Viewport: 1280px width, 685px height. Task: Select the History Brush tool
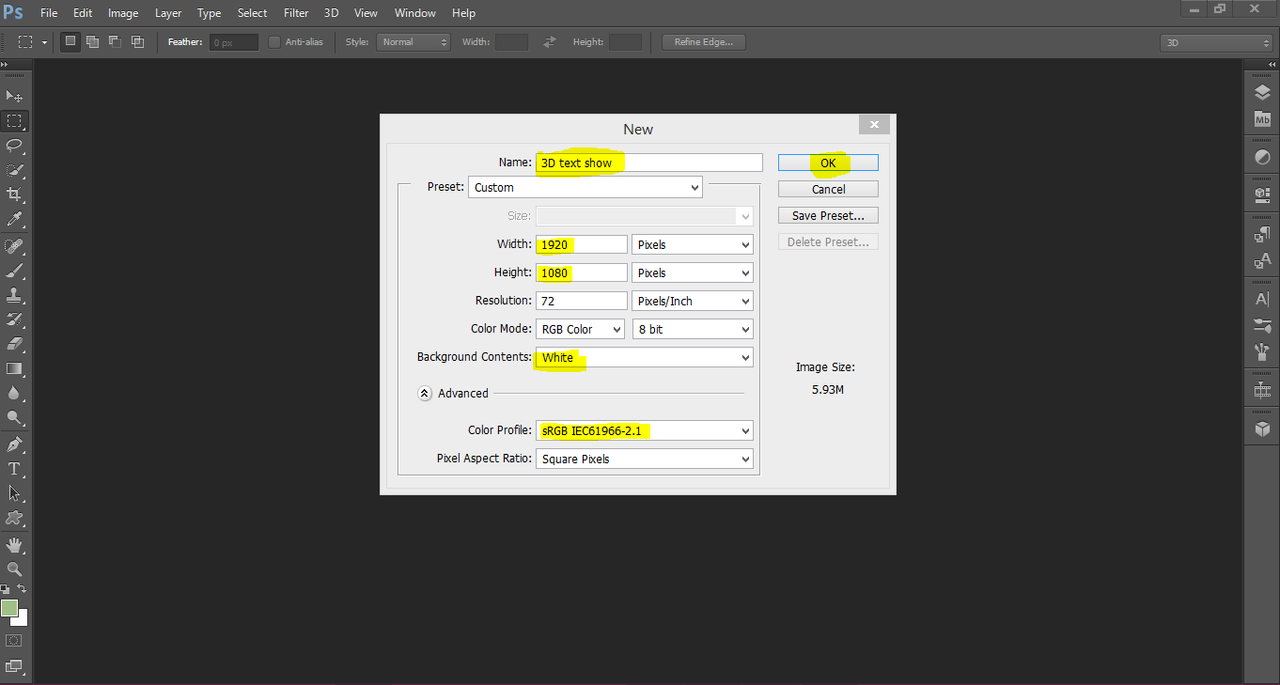point(14,320)
